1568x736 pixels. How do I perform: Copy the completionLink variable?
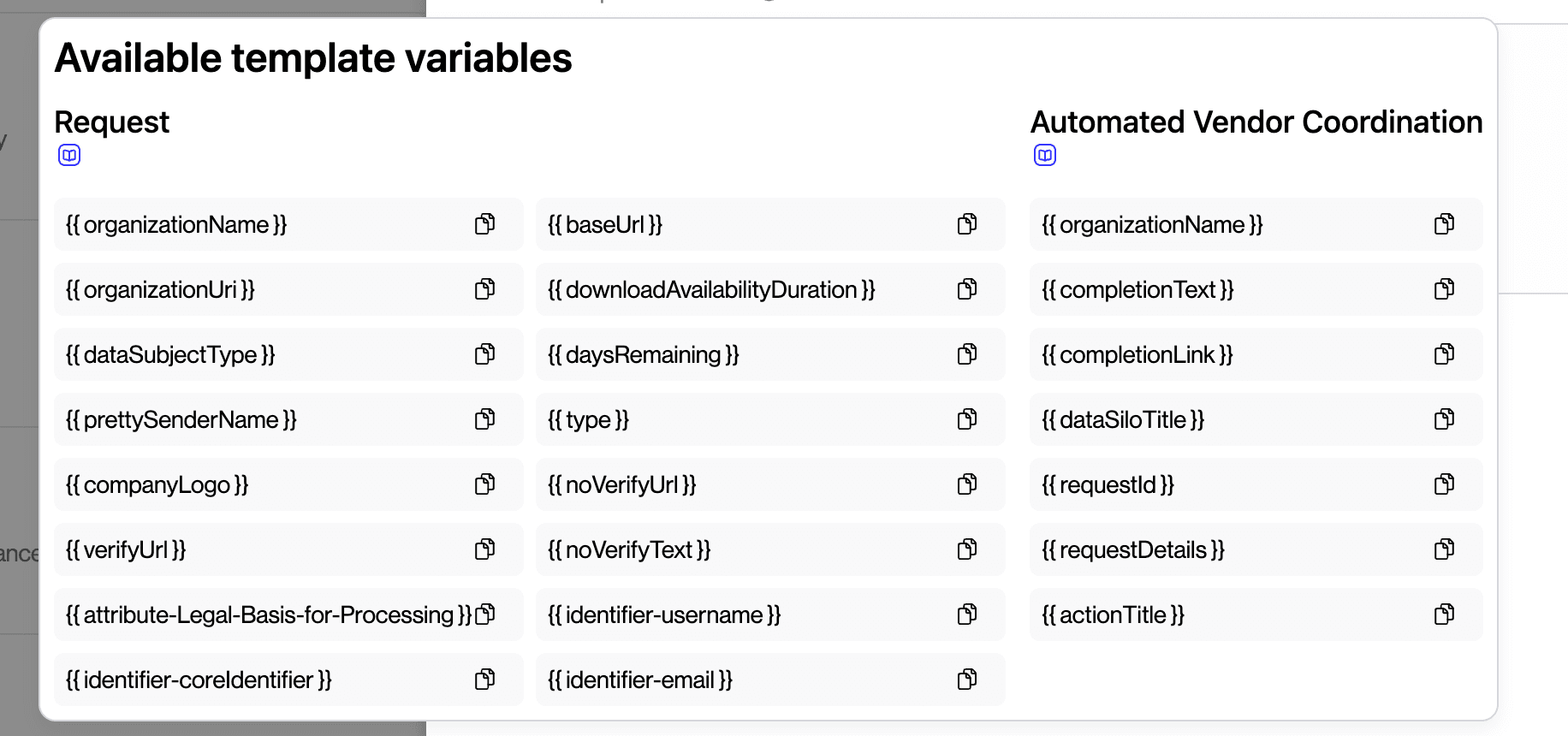[x=1444, y=354]
